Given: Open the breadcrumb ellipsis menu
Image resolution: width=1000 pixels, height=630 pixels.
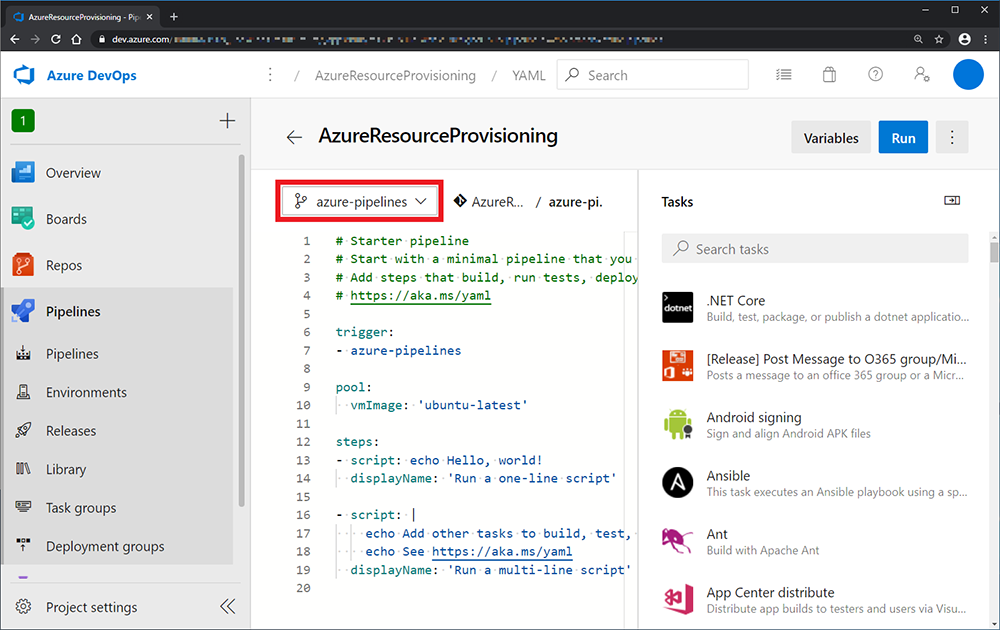Looking at the screenshot, I should (270, 75).
